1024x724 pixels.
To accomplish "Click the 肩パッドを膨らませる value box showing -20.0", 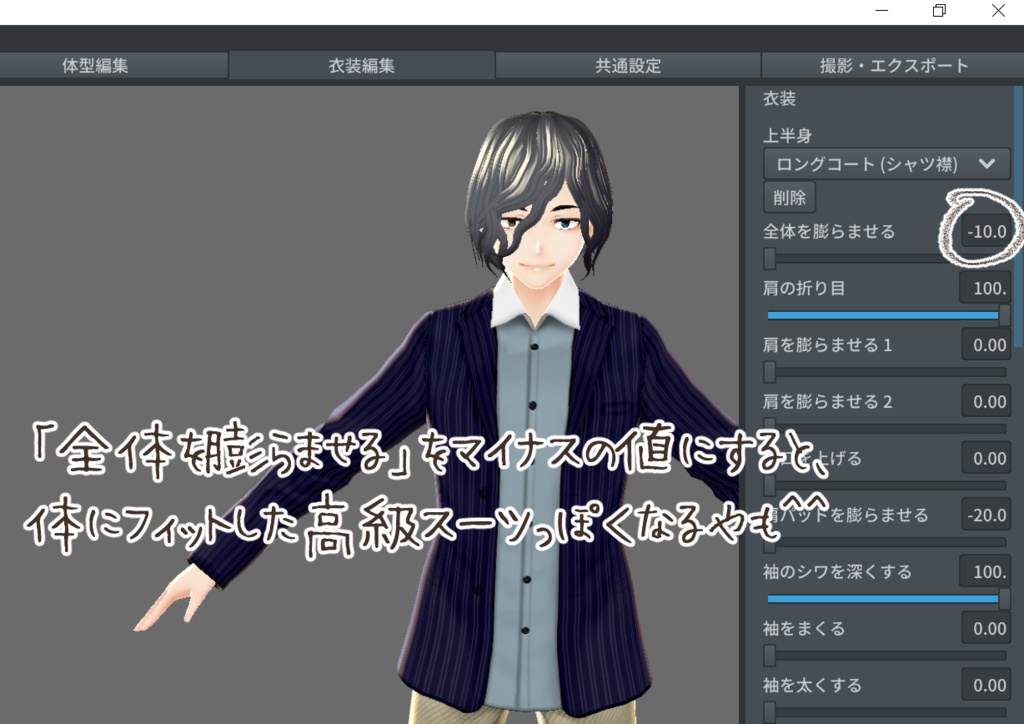I will click(984, 515).
